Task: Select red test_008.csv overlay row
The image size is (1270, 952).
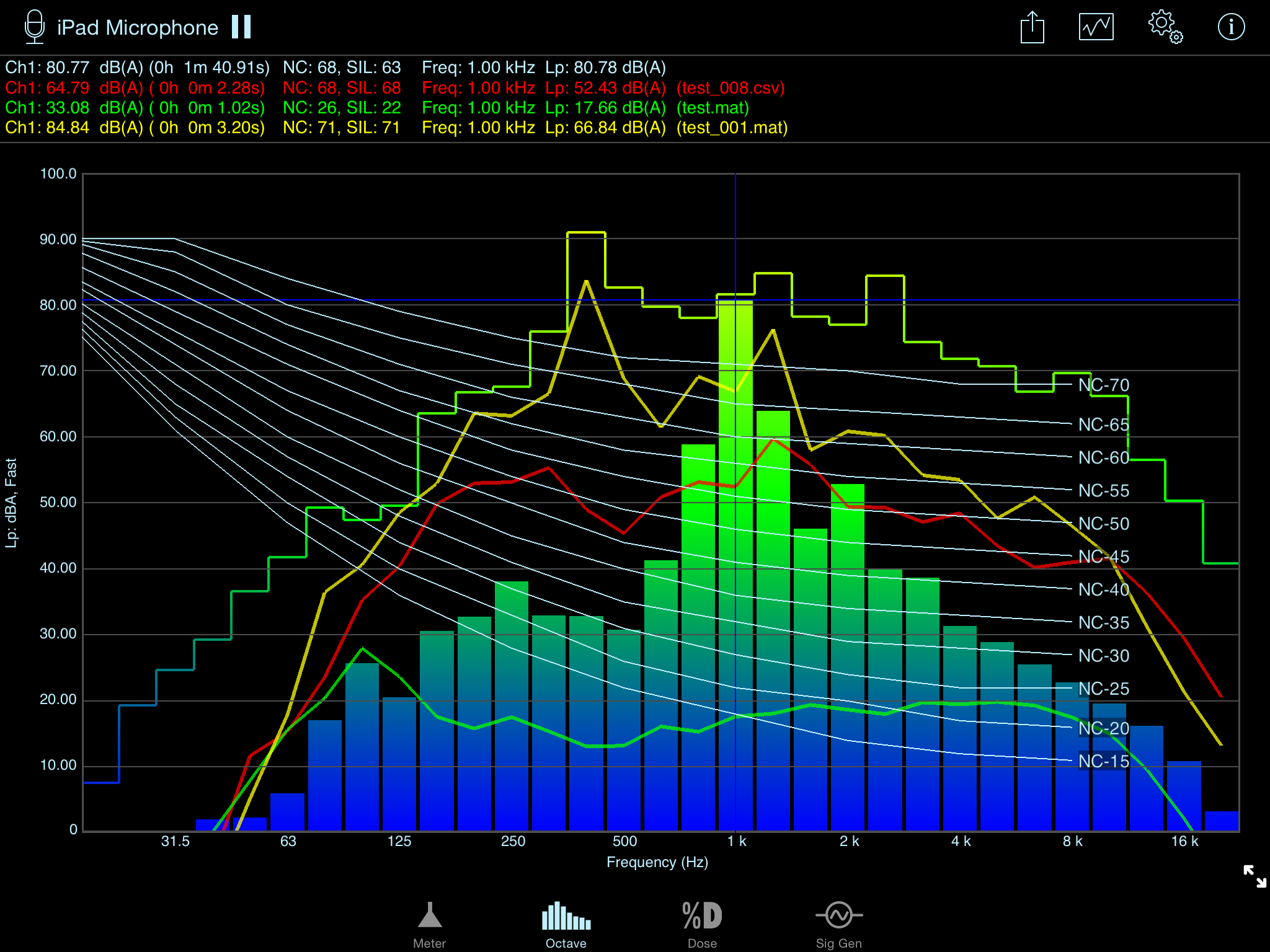Action: coord(394,88)
